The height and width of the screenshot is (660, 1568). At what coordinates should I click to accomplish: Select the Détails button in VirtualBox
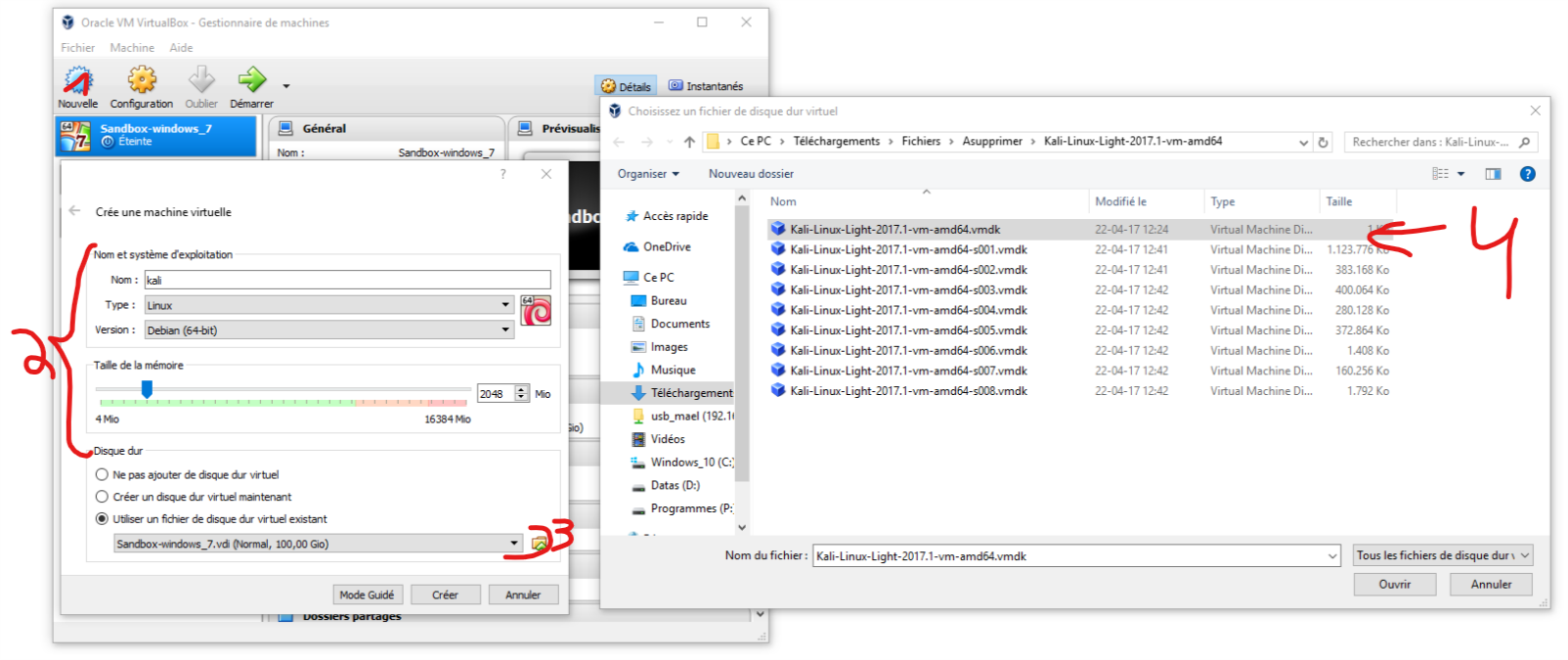point(626,86)
